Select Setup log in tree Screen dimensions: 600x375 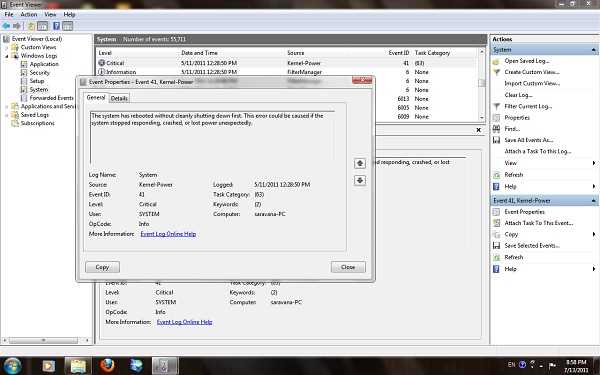pyautogui.click(x=37, y=81)
